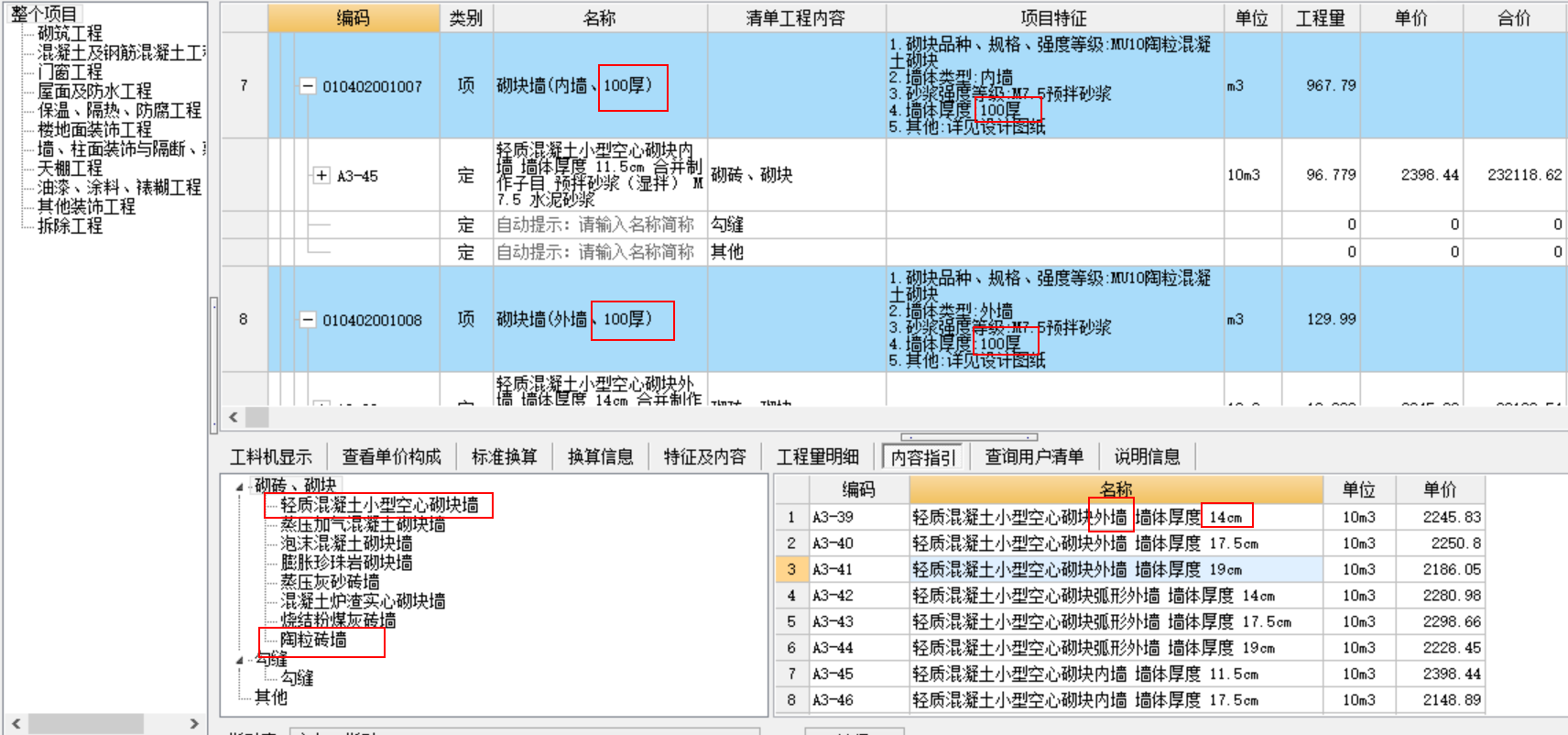This screenshot has width=1568, height=735.
Task: Collapse the 砌砖、砌块 tree node
Action: pyautogui.click(x=240, y=487)
